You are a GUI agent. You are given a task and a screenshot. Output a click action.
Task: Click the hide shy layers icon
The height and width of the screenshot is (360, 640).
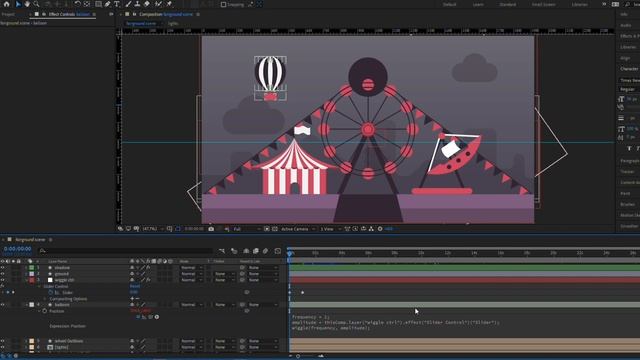pyautogui.click(x=246, y=251)
